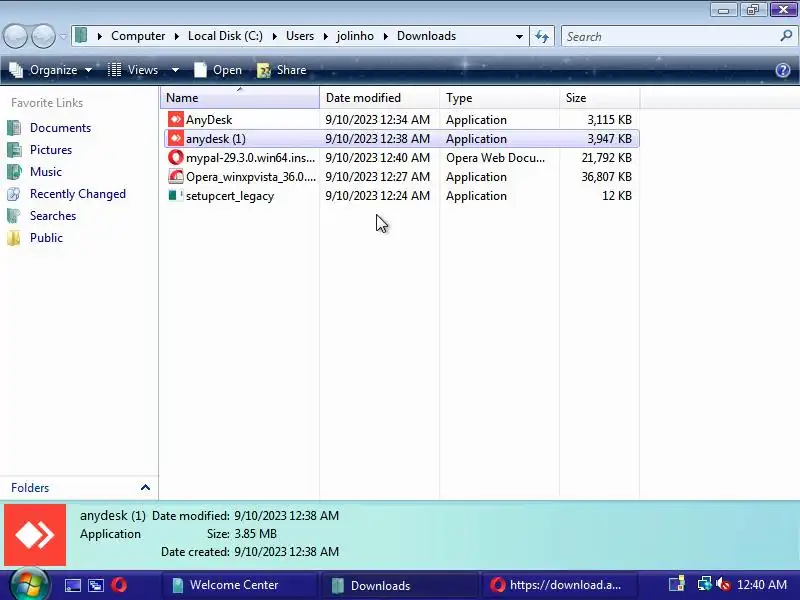Restore down the Downloads window
Image resolution: width=800 pixels, height=600 pixels.
(753, 10)
